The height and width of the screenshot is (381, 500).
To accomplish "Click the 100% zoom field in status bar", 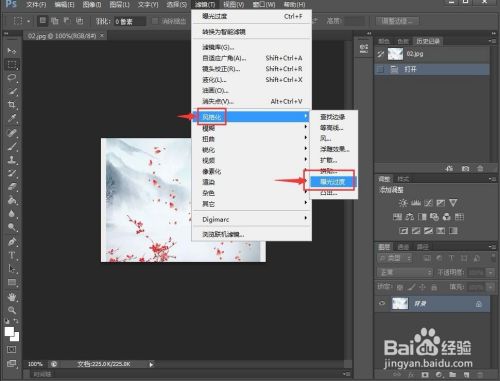I will click(x=35, y=364).
